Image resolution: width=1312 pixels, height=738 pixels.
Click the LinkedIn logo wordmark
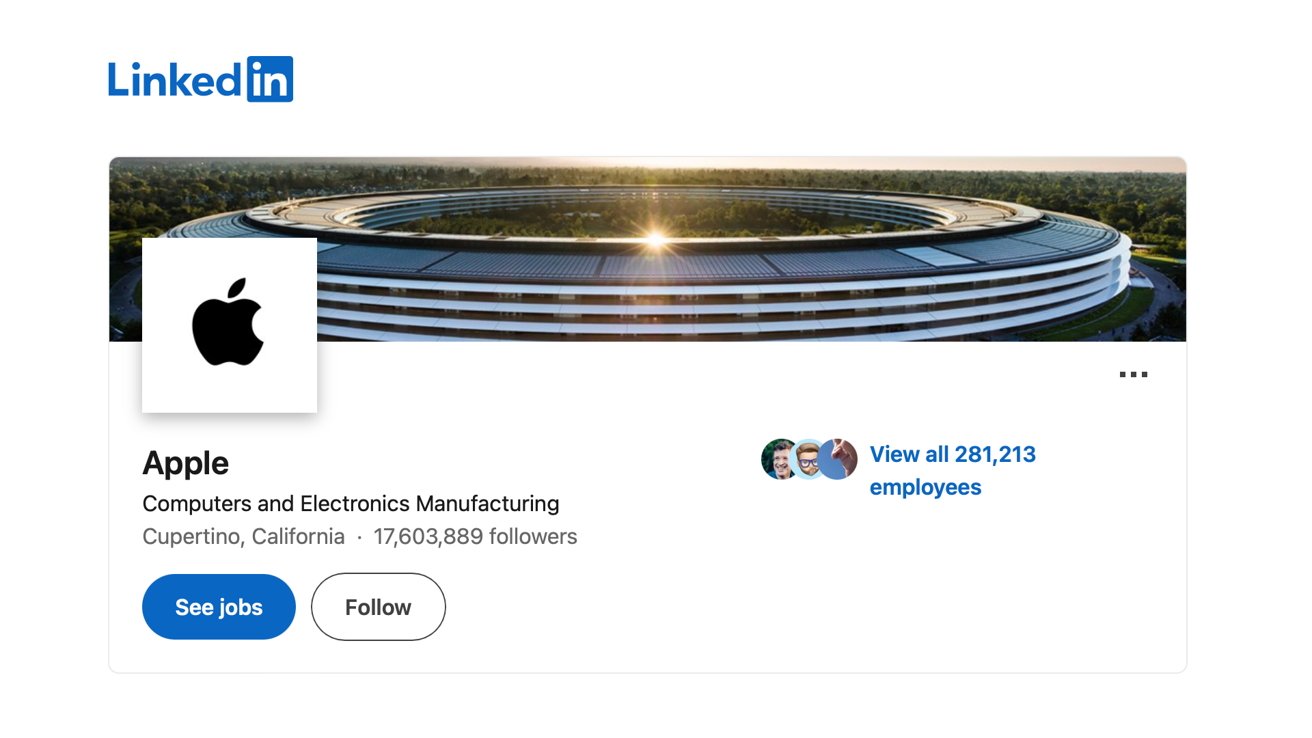click(x=200, y=79)
